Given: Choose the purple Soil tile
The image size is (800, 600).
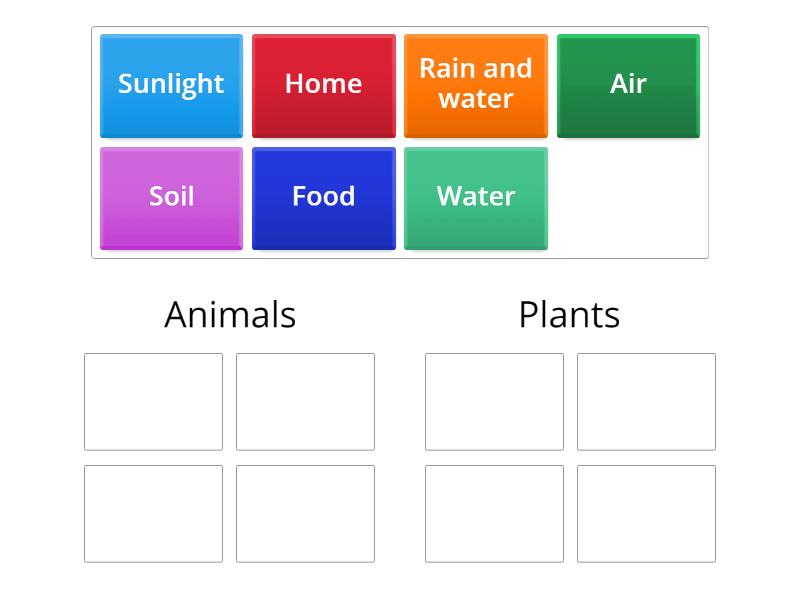Looking at the screenshot, I should pos(171,198).
